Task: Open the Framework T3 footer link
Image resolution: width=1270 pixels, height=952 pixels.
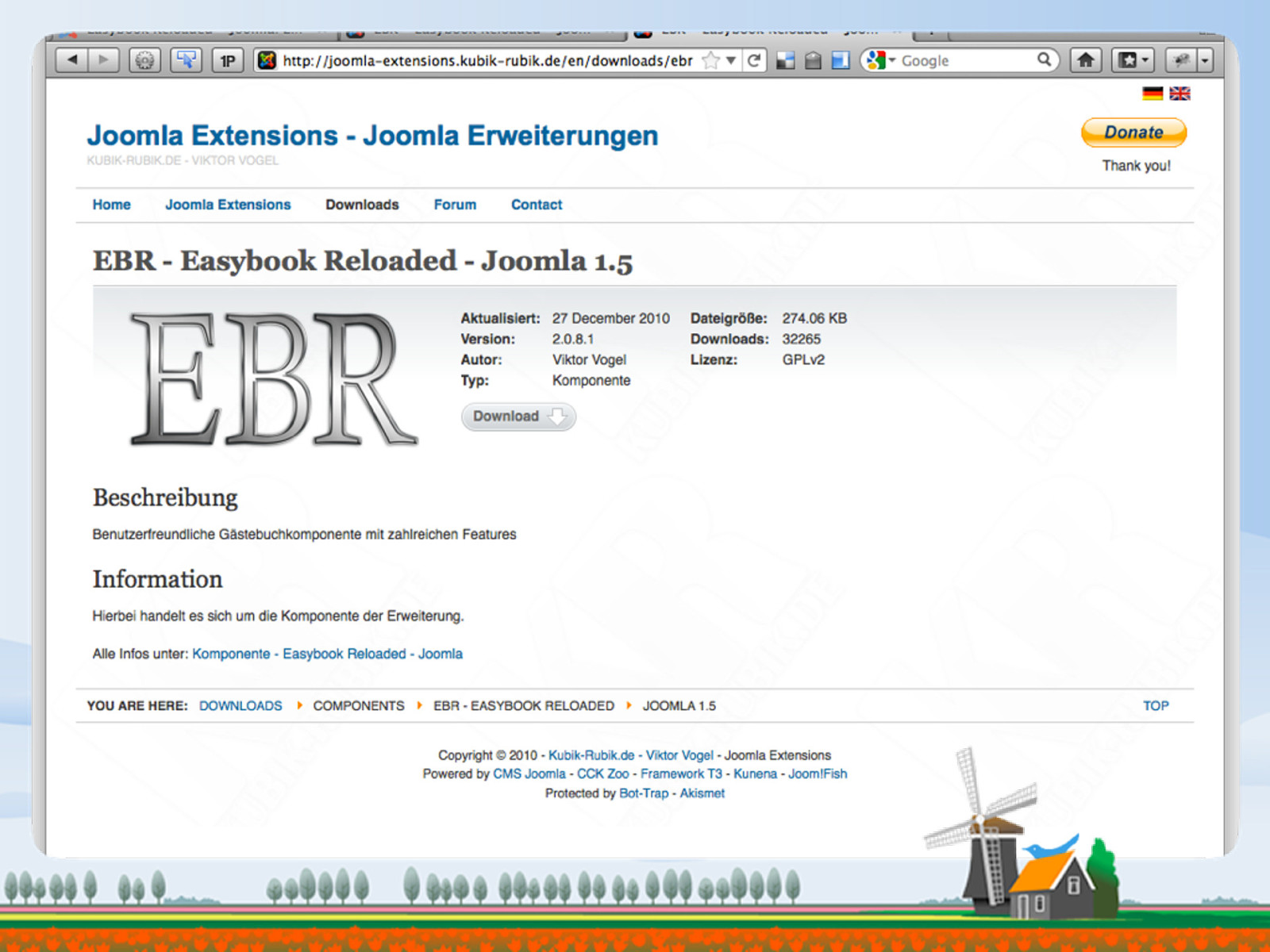Action: pyautogui.click(x=681, y=773)
